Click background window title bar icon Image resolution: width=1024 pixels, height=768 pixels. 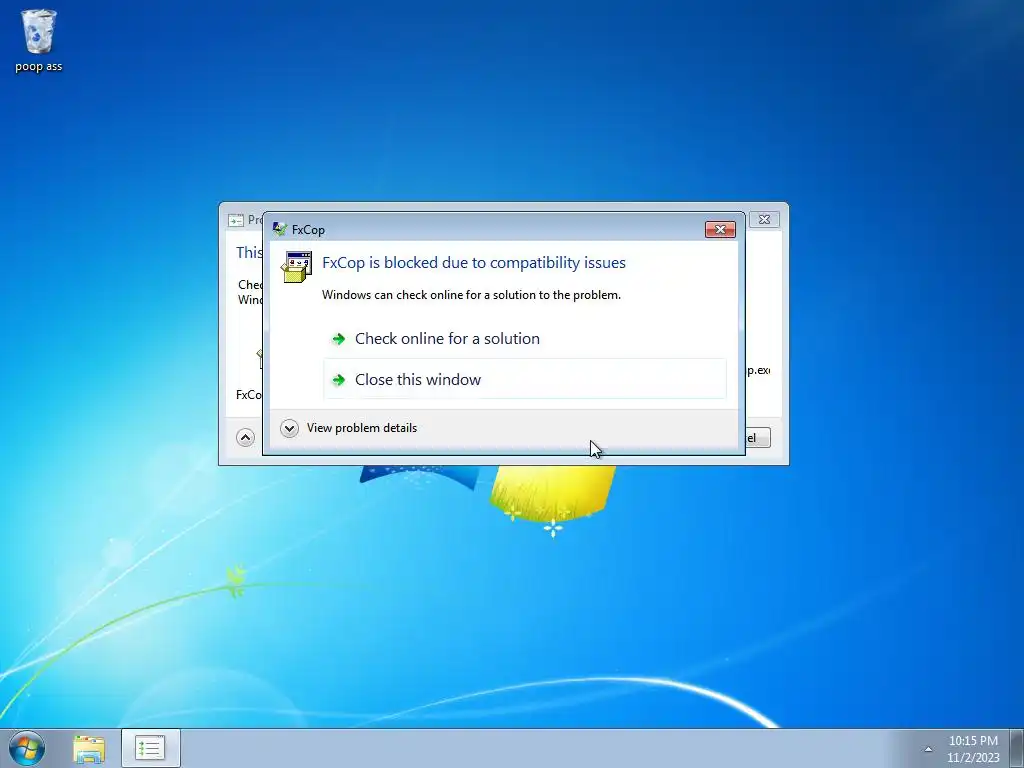(235, 220)
